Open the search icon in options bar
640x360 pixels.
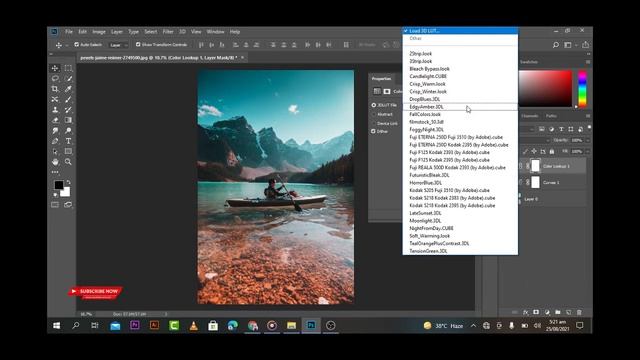point(556,45)
